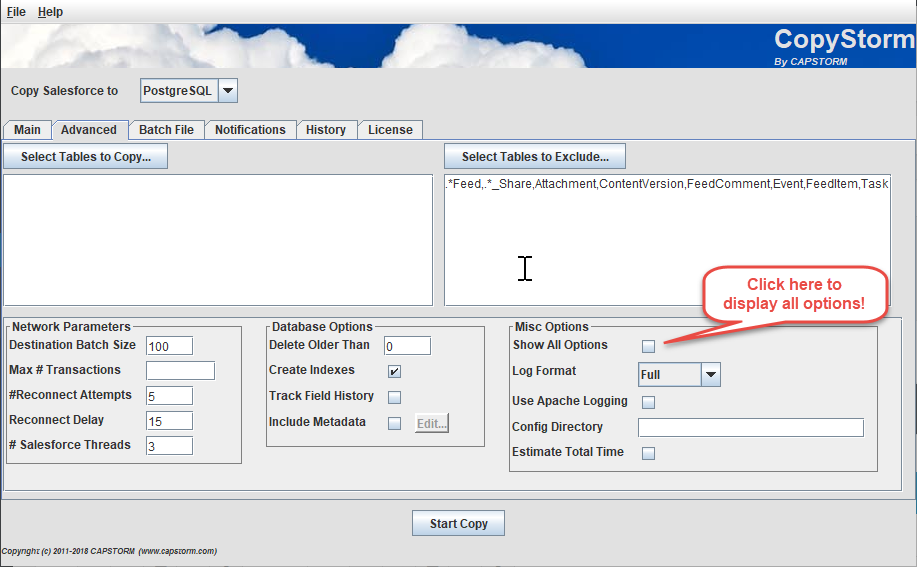
Task: Open the License tab
Action: (x=390, y=130)
